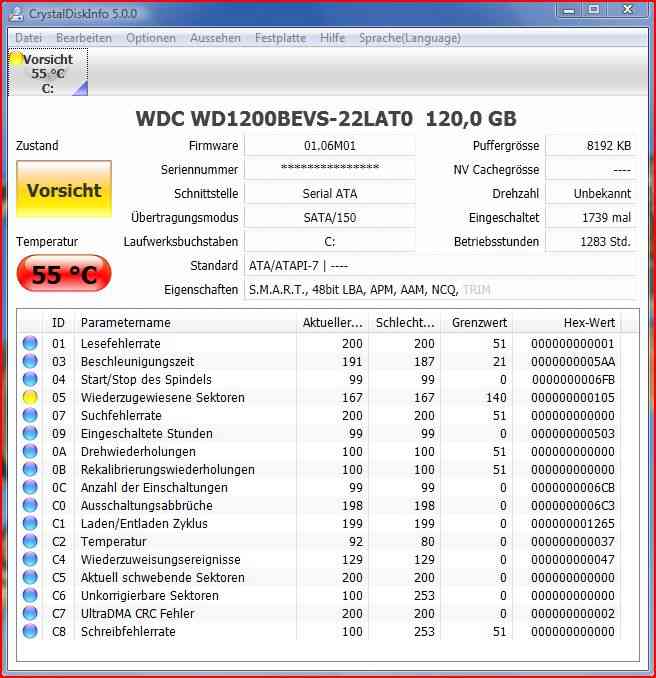
Task: Click the Übertragungsmodus field showing SATA/150
Action: (x=330, y=217)
